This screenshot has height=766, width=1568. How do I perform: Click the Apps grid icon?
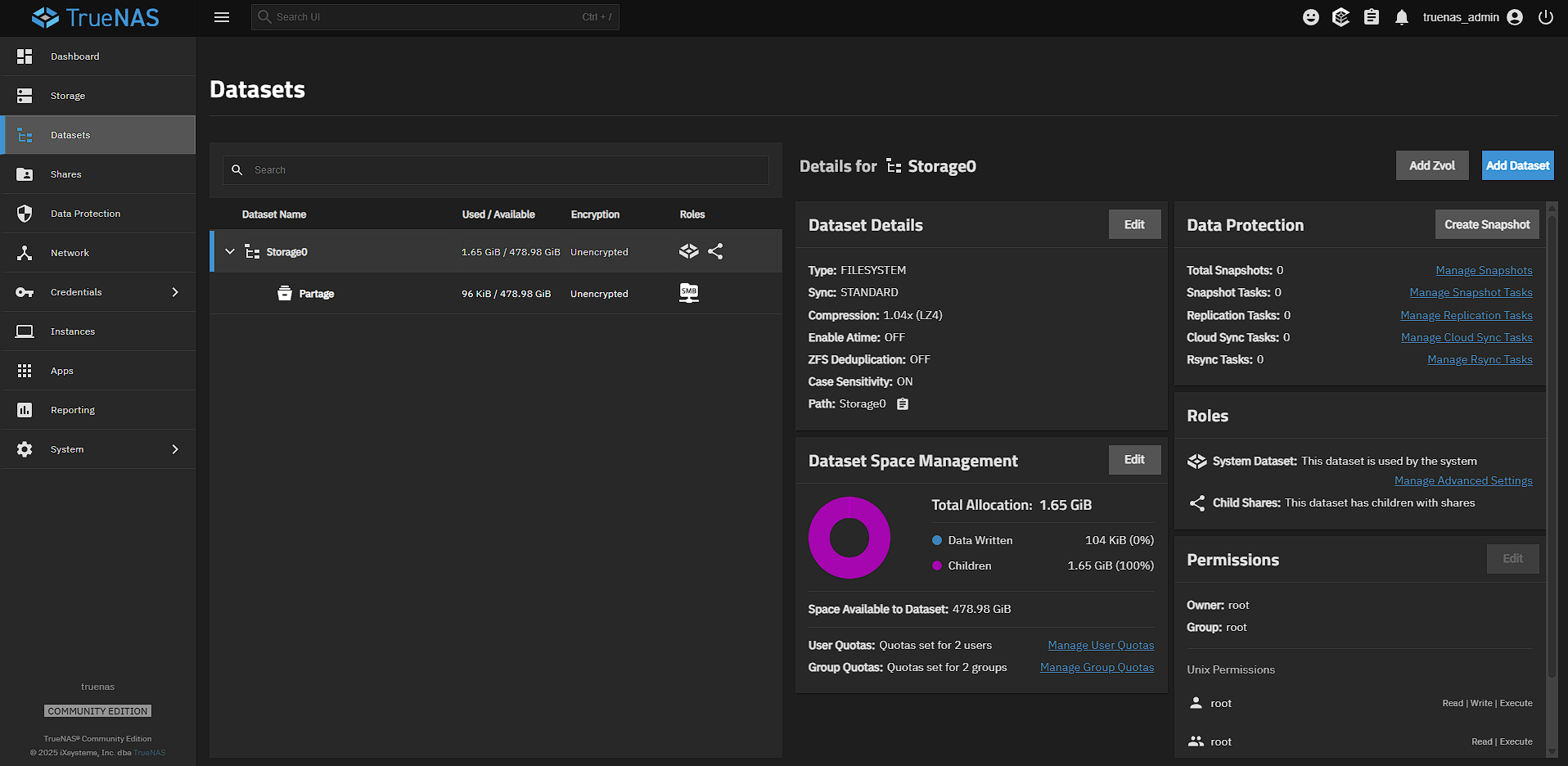tap(25, 371)
